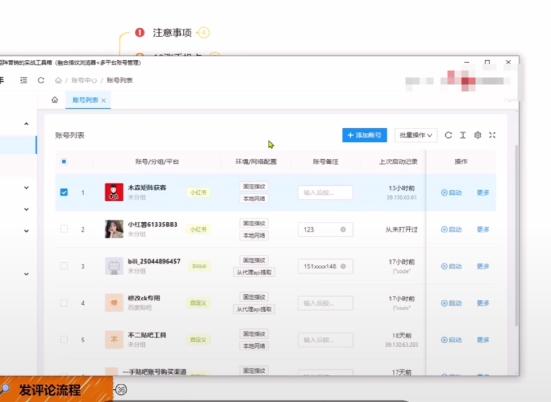Expand the fourth sidebar menu group
The height and width of the screenshot is (402, 551).
pyautogui.click(x=26, y=231)
